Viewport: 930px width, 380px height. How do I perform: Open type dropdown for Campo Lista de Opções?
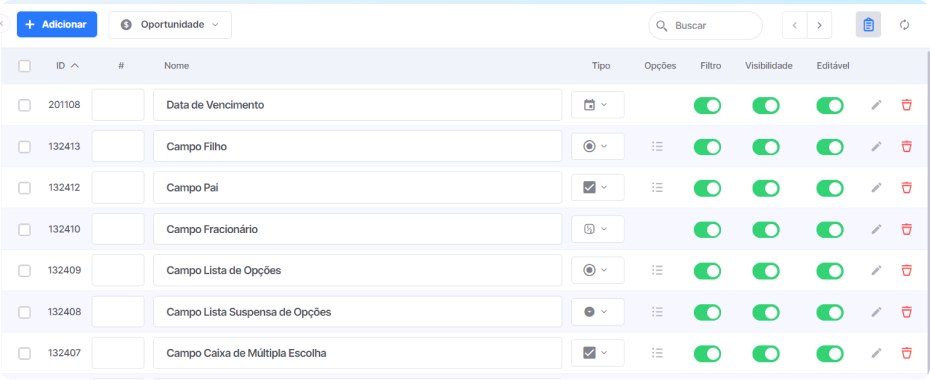click(x=597, y=270)
